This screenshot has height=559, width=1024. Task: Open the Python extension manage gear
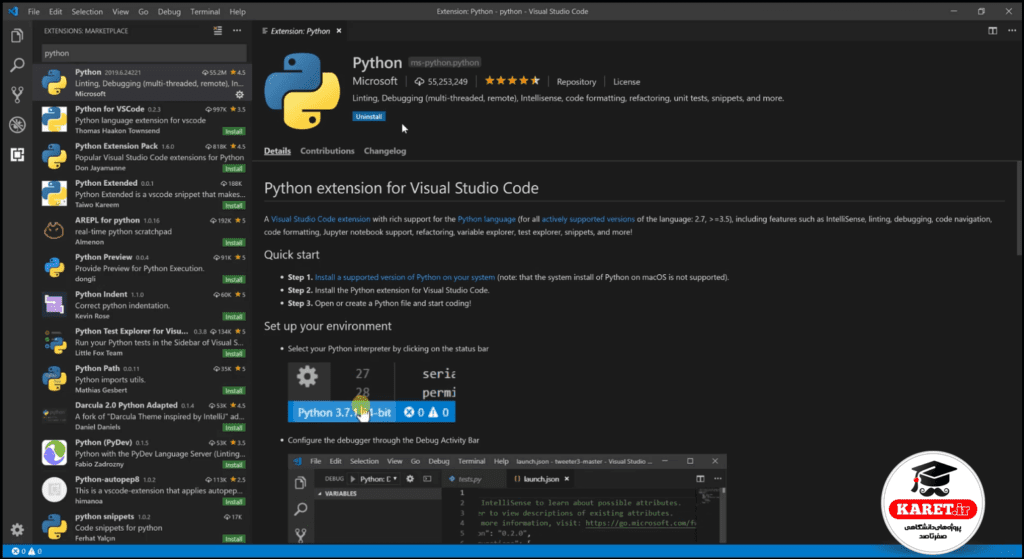tap(240, 94)
